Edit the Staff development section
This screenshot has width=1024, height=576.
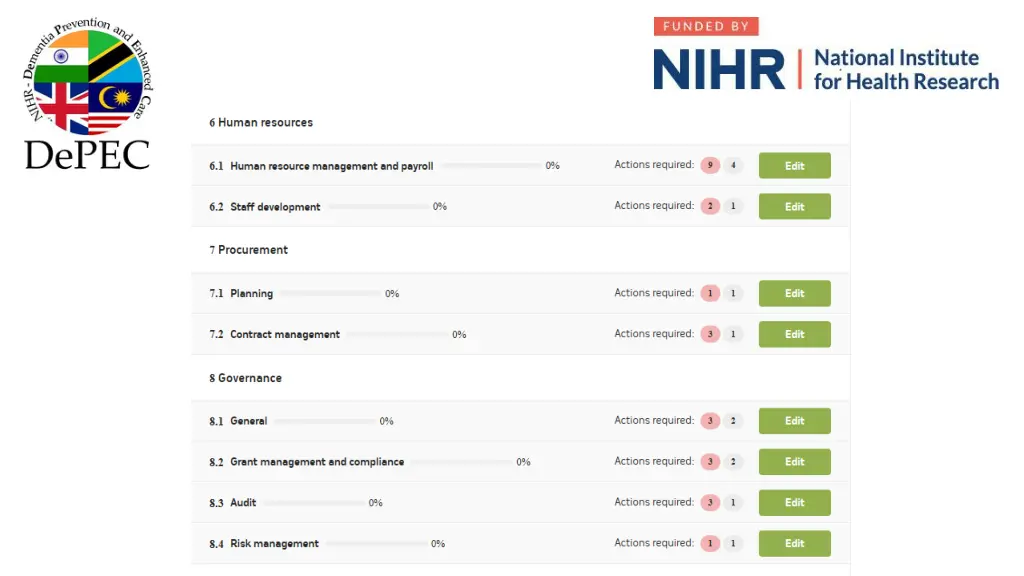coord(794,206)
